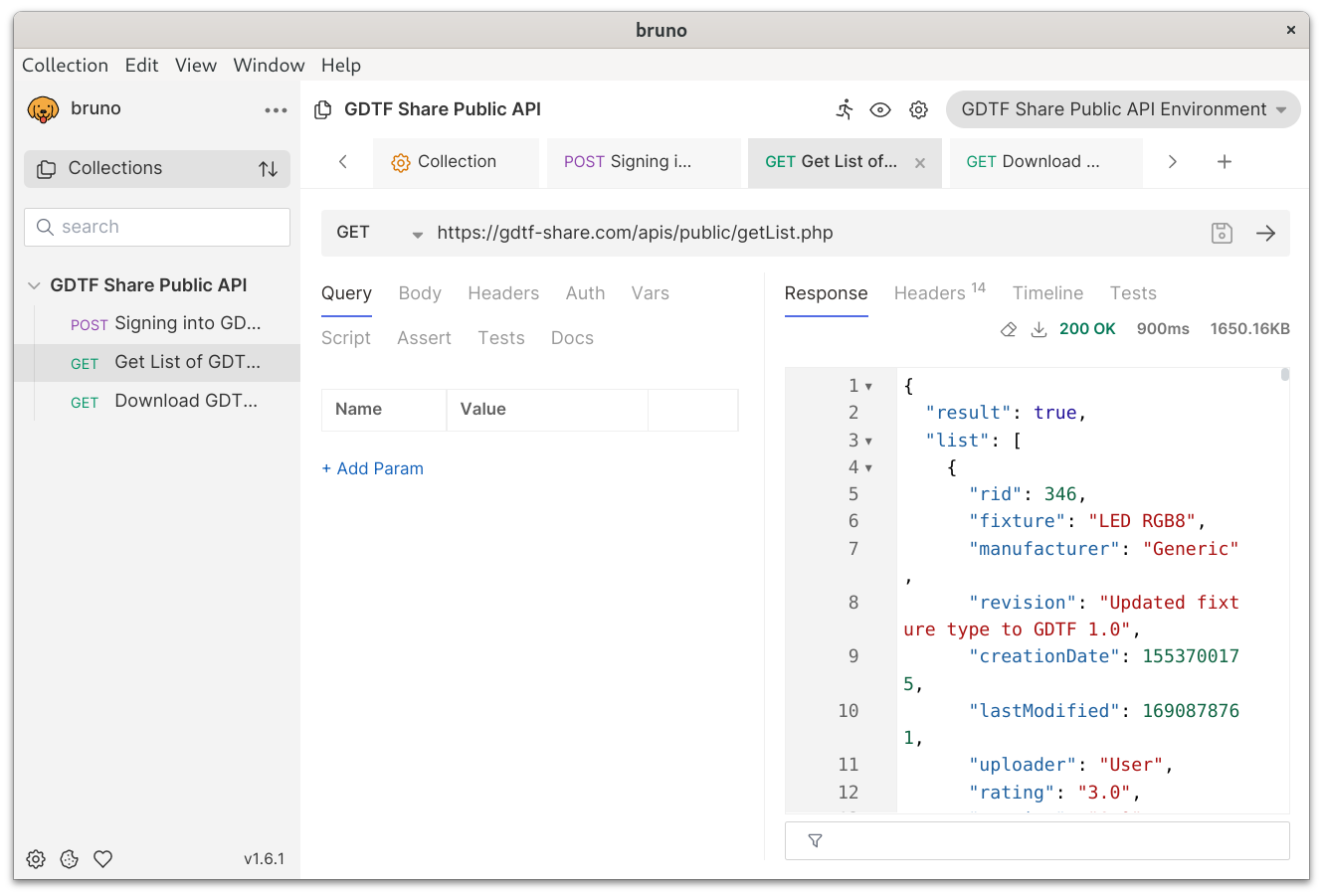Screen dimensions: 1323x896
Task: Switch to the response Tests tab next to Timeline
Action: pyautogui.click(x=1133, y=293)
